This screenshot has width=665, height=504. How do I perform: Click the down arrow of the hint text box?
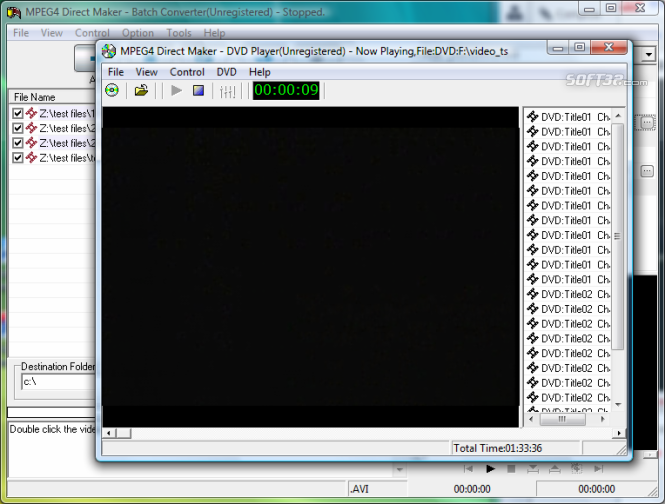click(x=399, y=470)
